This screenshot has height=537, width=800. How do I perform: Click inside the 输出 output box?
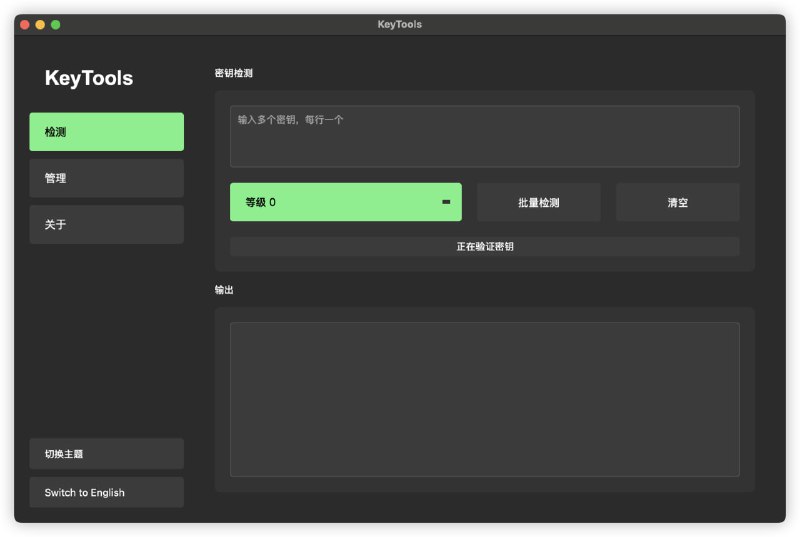(485, 399)
